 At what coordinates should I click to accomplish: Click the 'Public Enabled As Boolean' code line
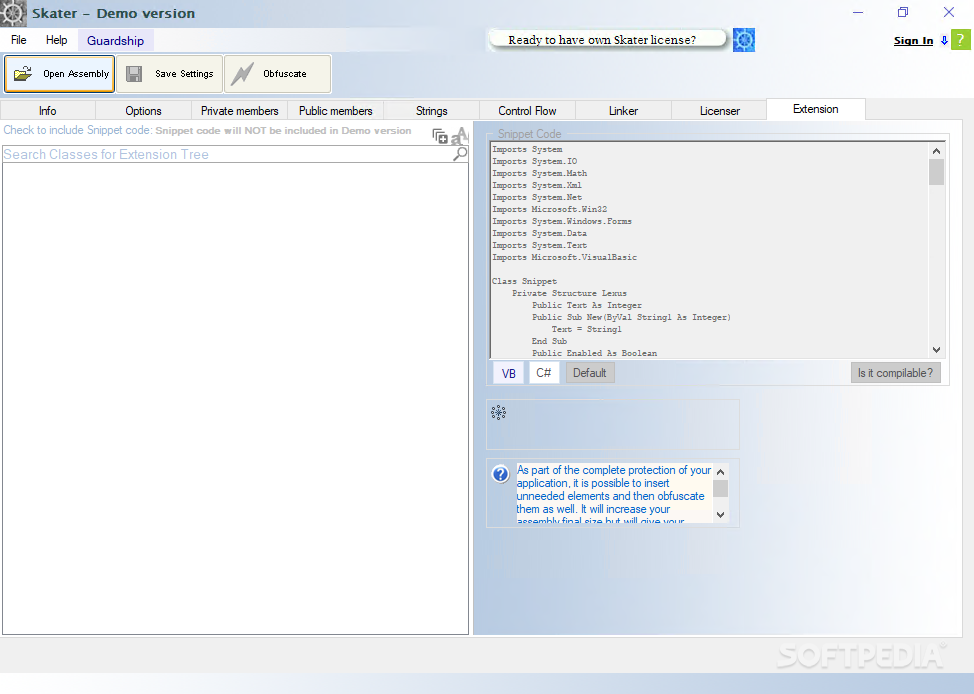[594, 353]
